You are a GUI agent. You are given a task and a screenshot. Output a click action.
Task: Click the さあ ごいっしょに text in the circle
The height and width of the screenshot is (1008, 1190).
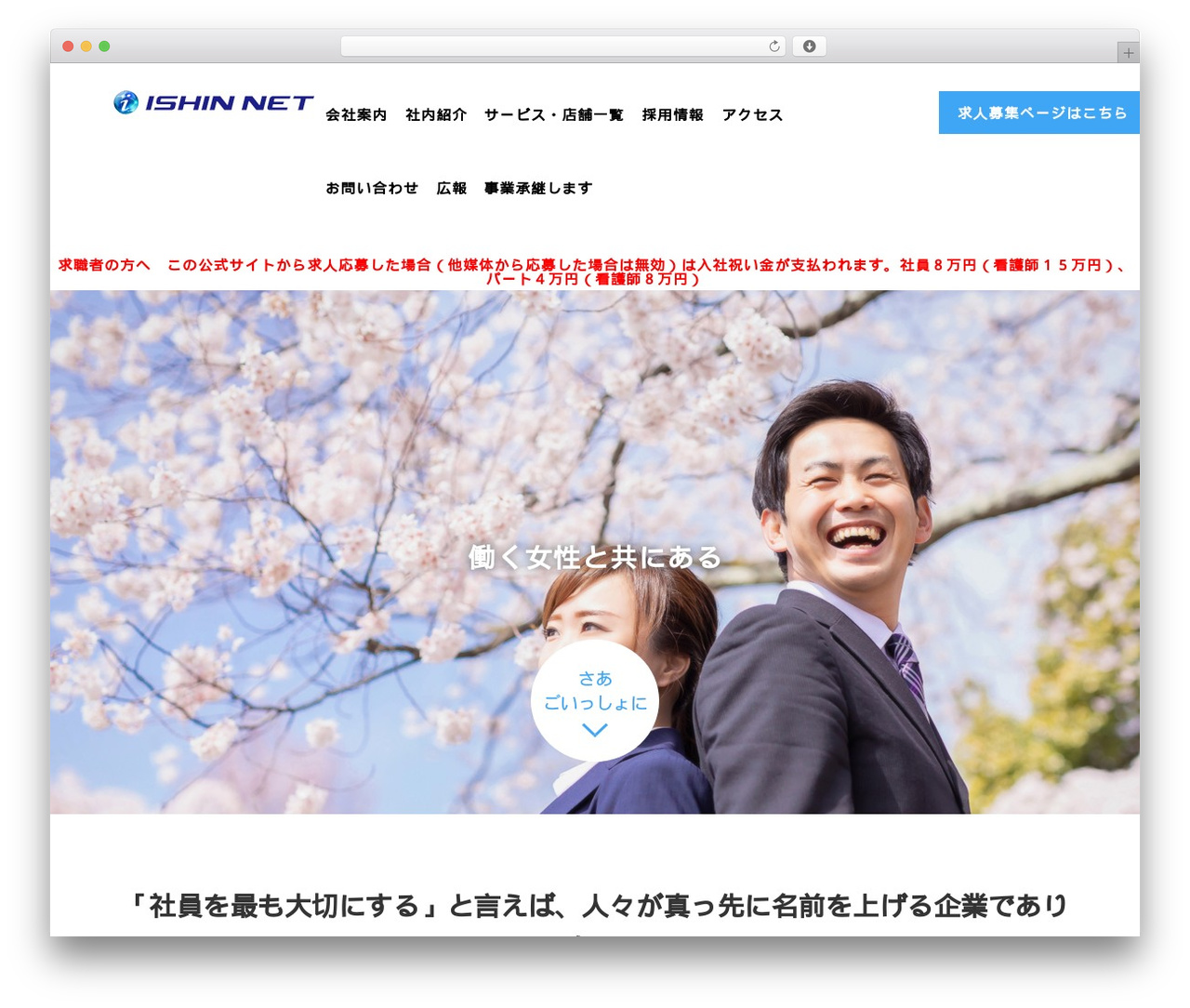point(595,691)
